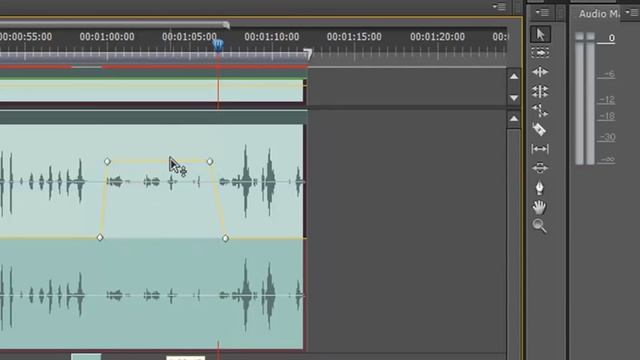The height and width of the screenshot is (360, 640).
Task: Switch to the Hand tool
Action: click(539, 207)
